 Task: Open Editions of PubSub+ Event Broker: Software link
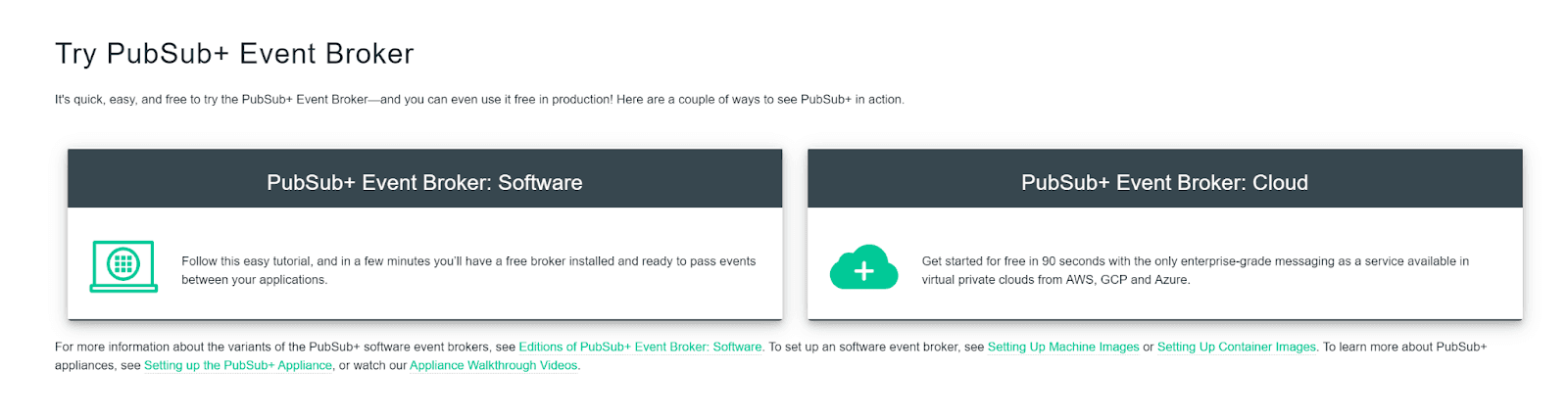[x=640, y=347]
